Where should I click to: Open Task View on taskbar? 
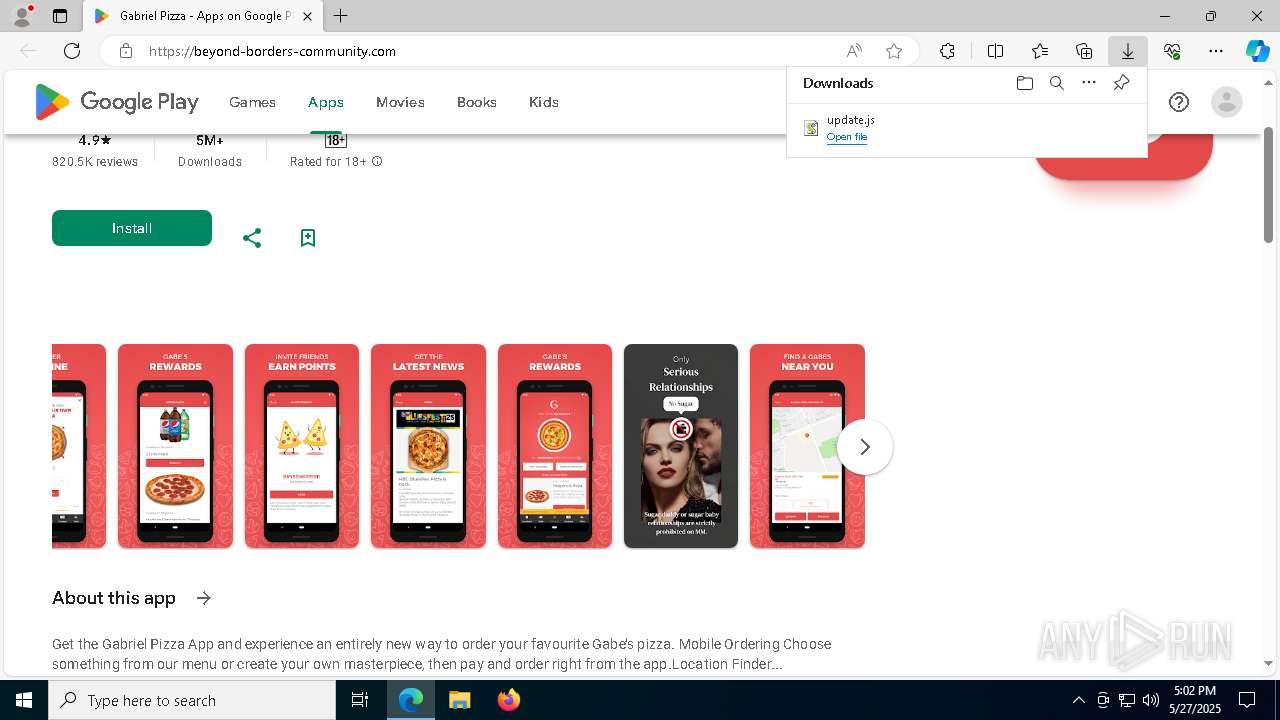[361, 700]
